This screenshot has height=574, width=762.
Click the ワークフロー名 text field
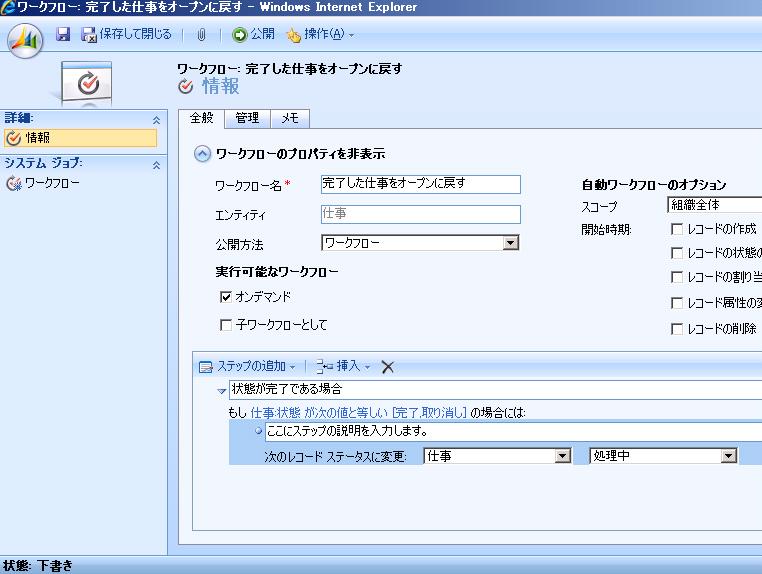(420, 184)
